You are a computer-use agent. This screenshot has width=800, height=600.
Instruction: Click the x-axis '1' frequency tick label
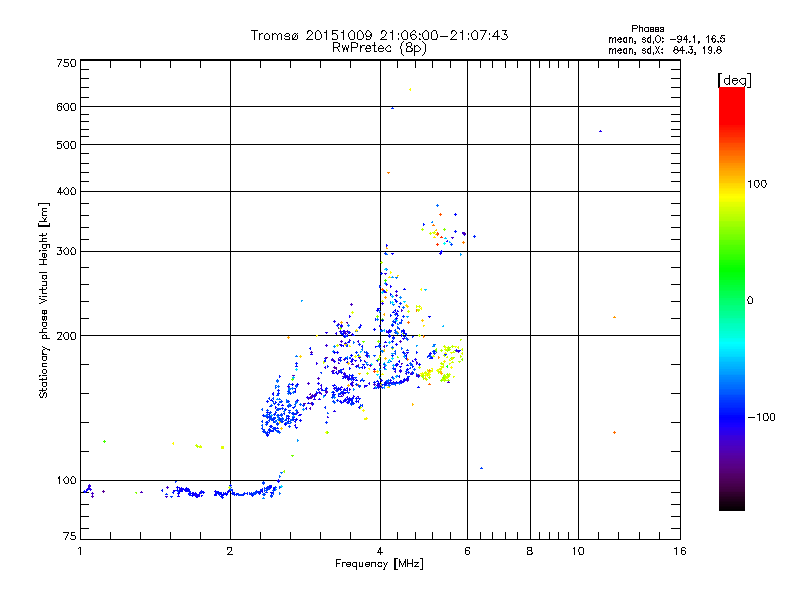(x=80, y=551)
